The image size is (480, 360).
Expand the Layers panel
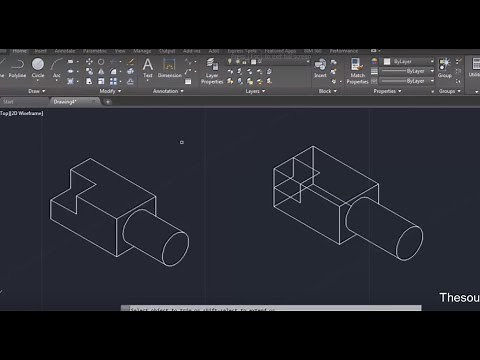255,91
